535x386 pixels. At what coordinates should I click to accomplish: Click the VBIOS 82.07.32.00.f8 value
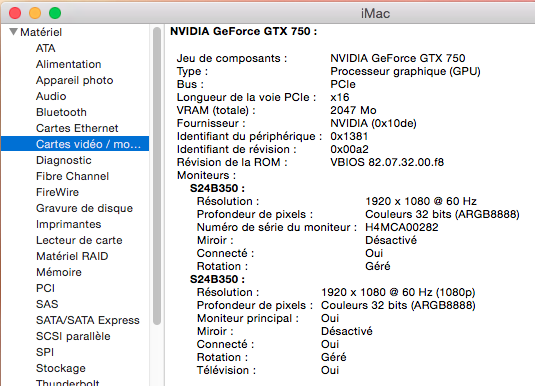pos(387,162)
